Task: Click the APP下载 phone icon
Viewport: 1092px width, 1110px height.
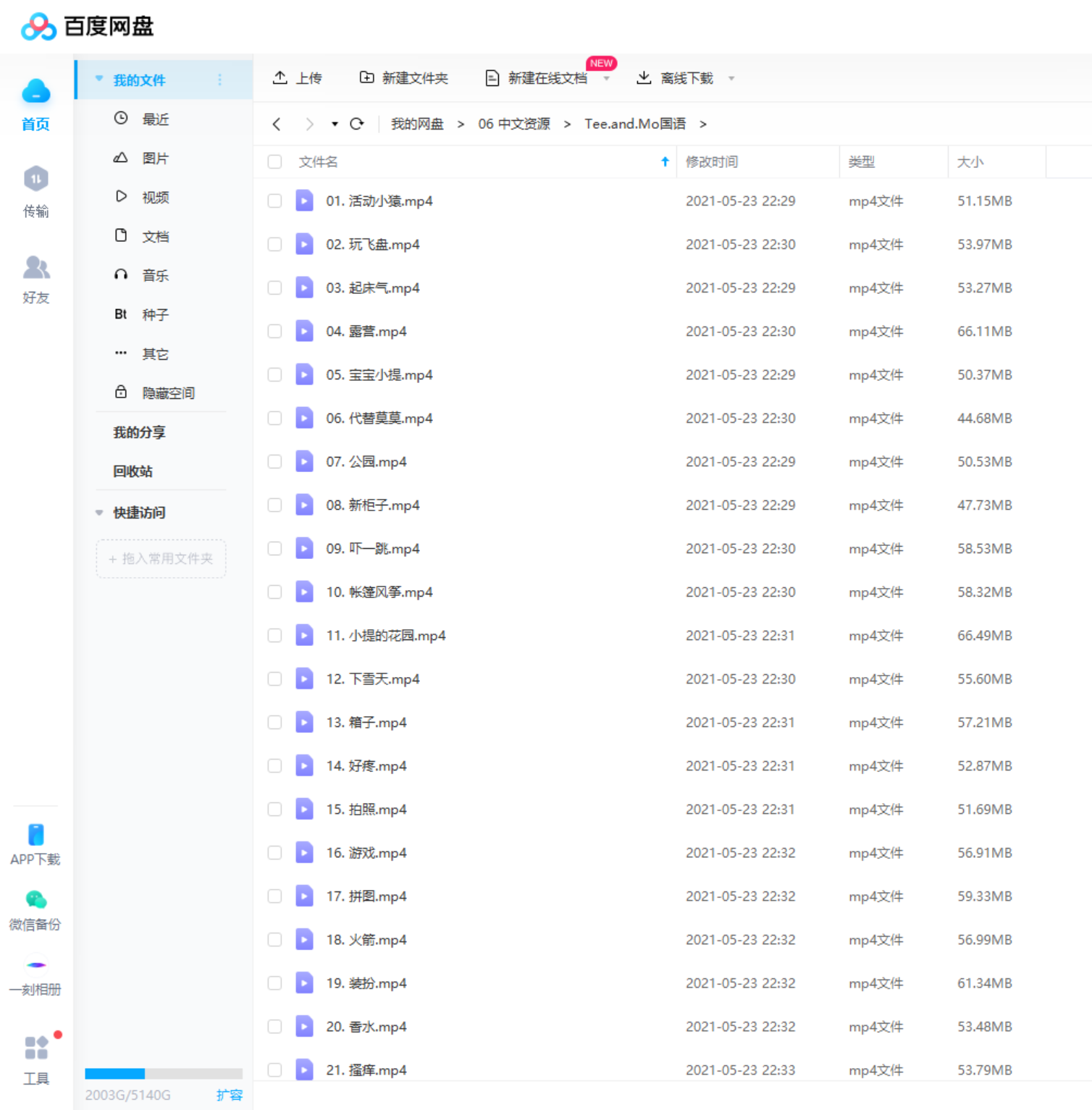Action: pyautogui.click(x=35, y=835)
